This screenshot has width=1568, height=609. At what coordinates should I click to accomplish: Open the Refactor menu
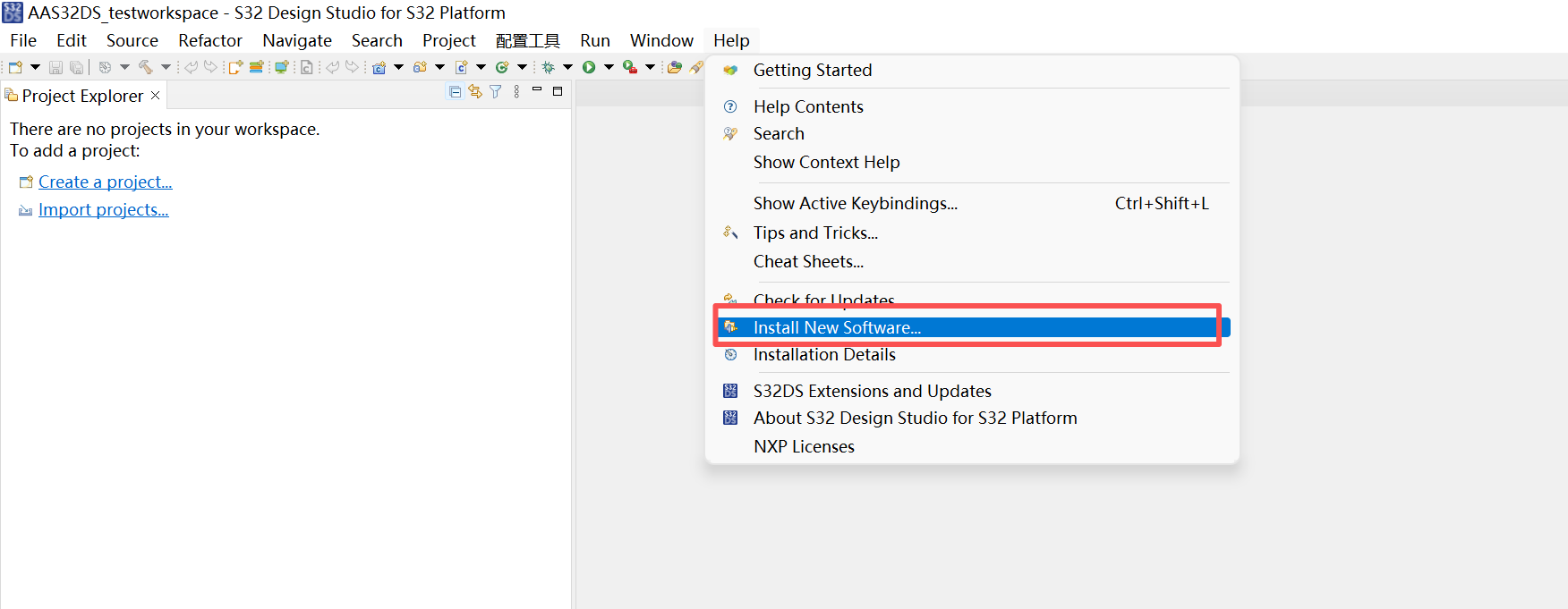(210, 40)
